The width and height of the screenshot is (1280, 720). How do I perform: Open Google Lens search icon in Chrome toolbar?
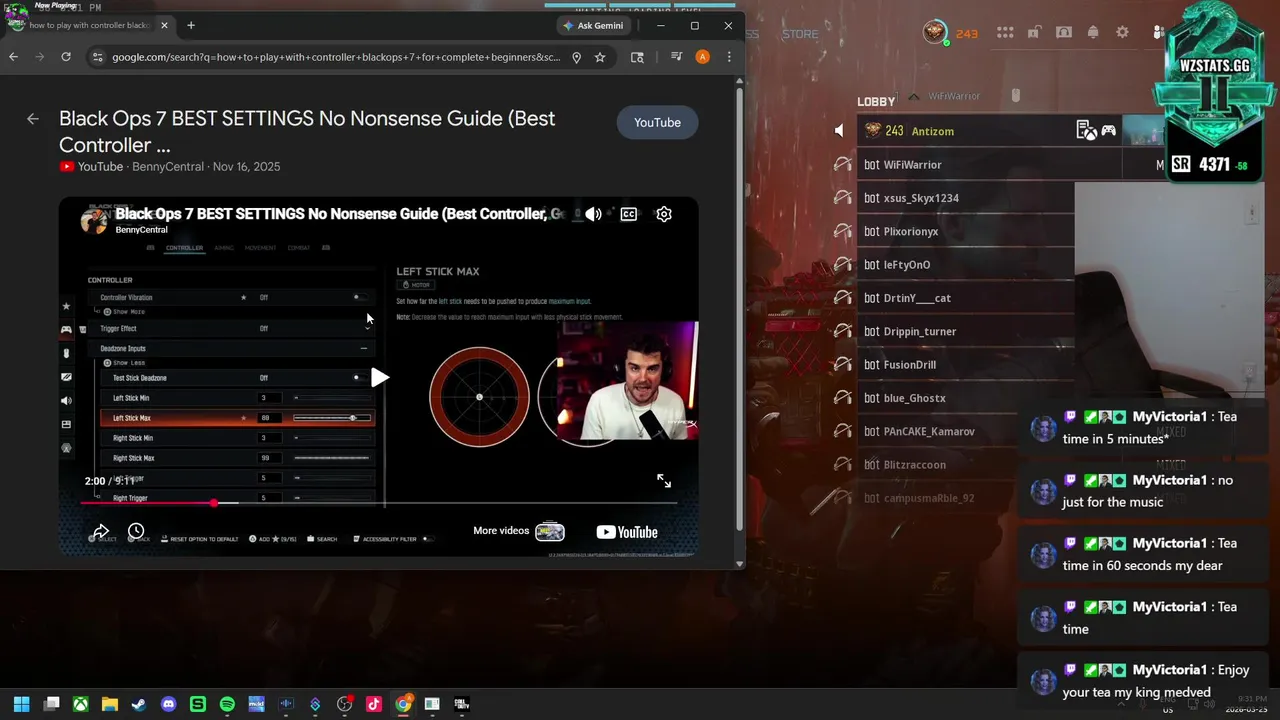point(637,57)
